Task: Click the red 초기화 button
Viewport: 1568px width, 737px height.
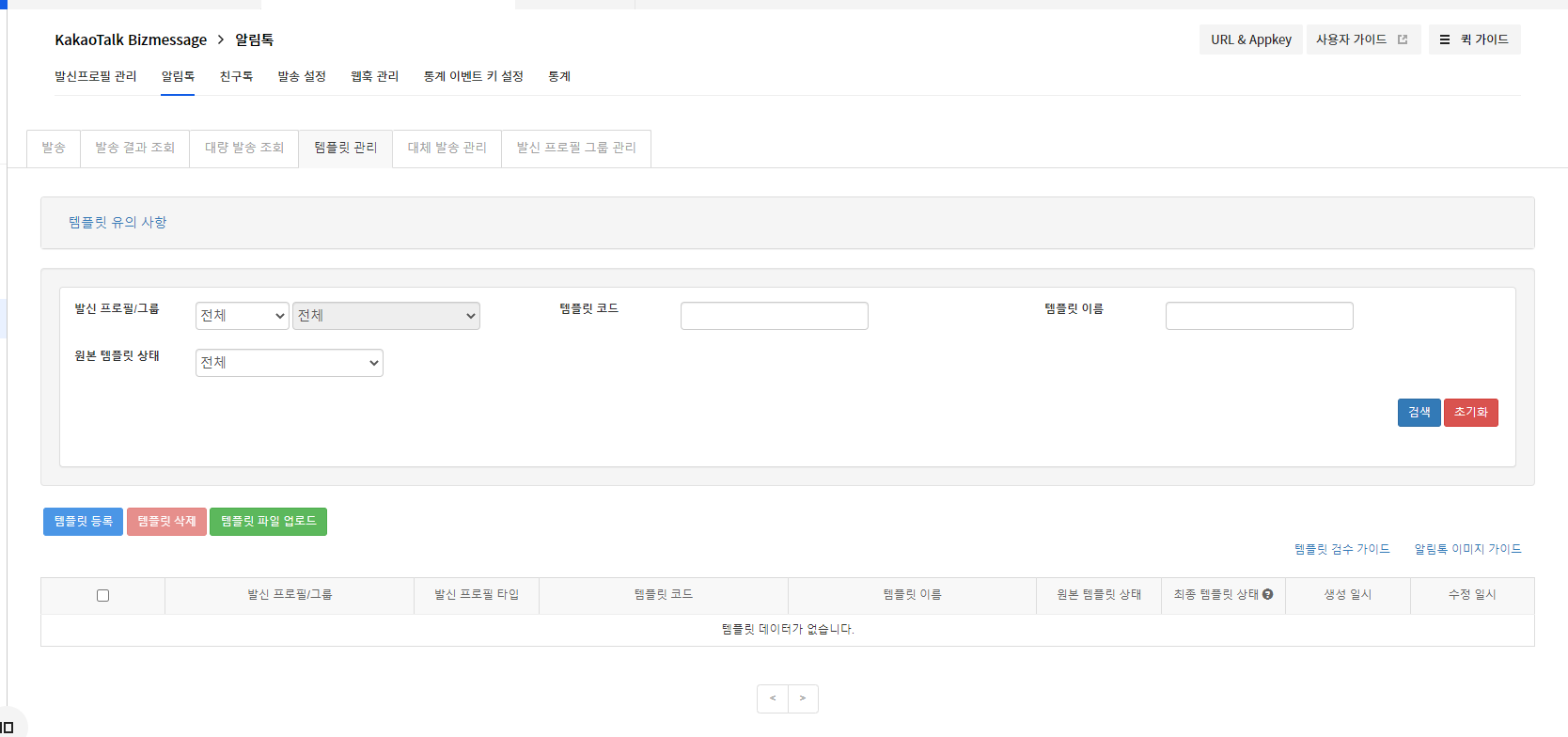Action: [x=1471, y=413]
